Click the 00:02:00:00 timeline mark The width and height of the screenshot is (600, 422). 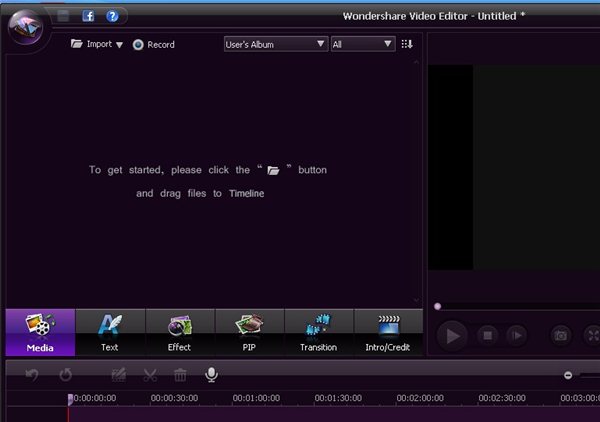[420, 398]
